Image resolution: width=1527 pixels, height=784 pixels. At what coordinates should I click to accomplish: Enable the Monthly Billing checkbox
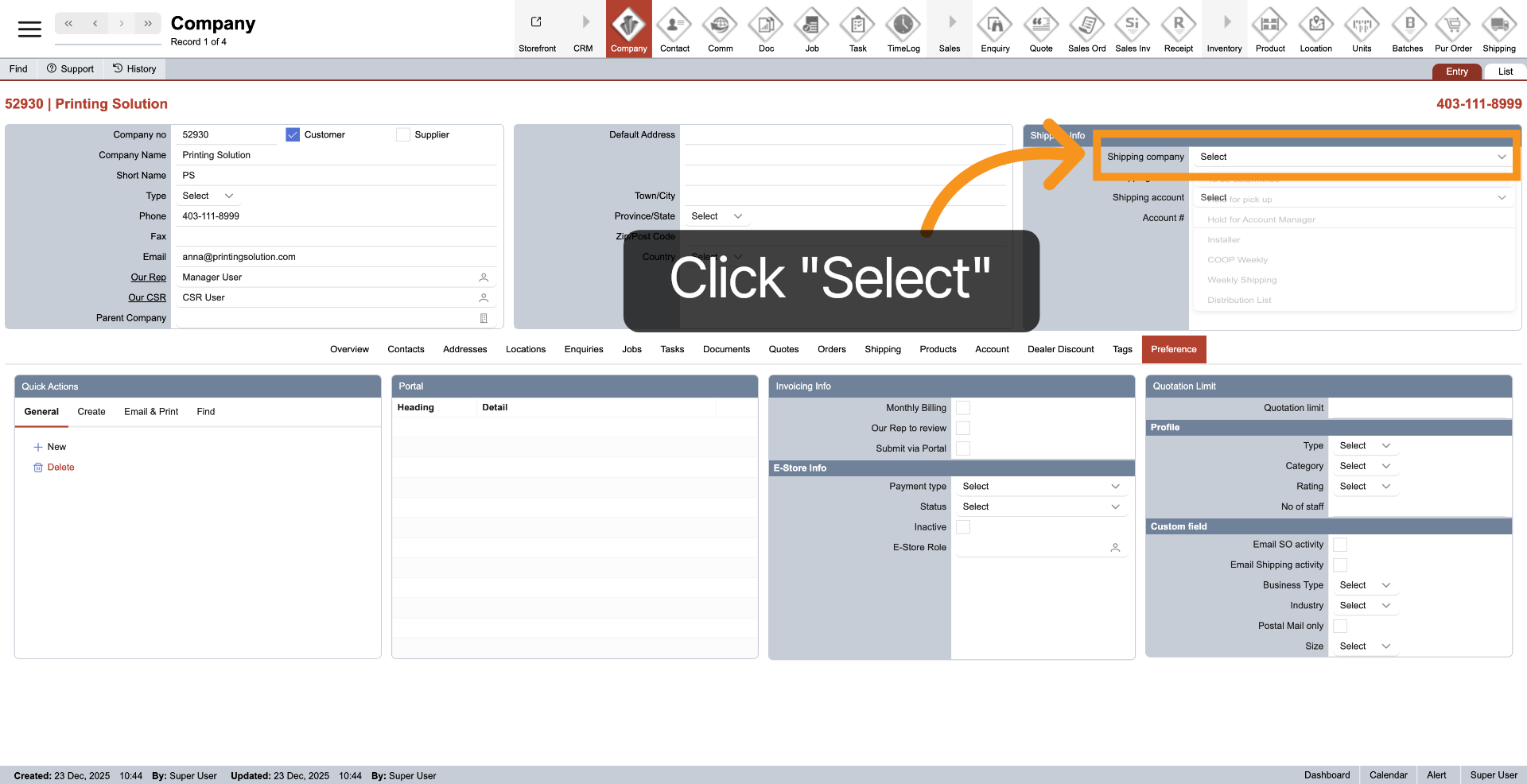coord(963,408)
